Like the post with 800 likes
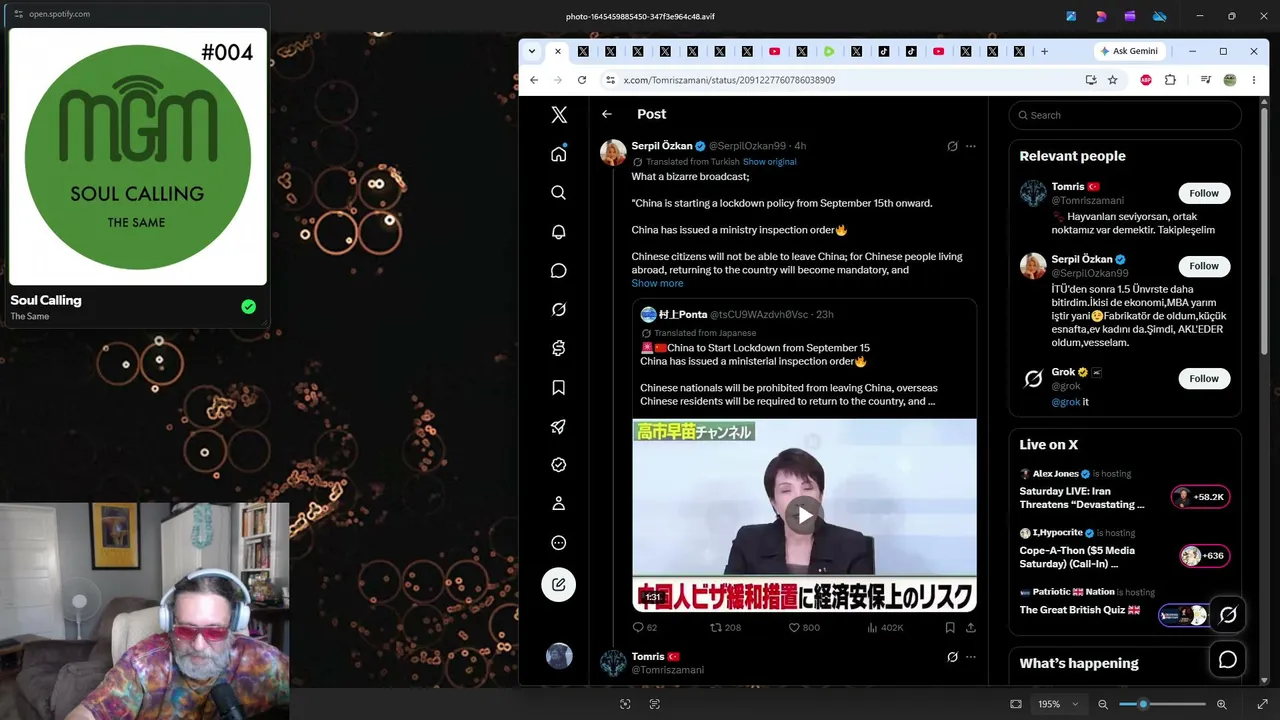1280x720 pixels. pos(804,628)
